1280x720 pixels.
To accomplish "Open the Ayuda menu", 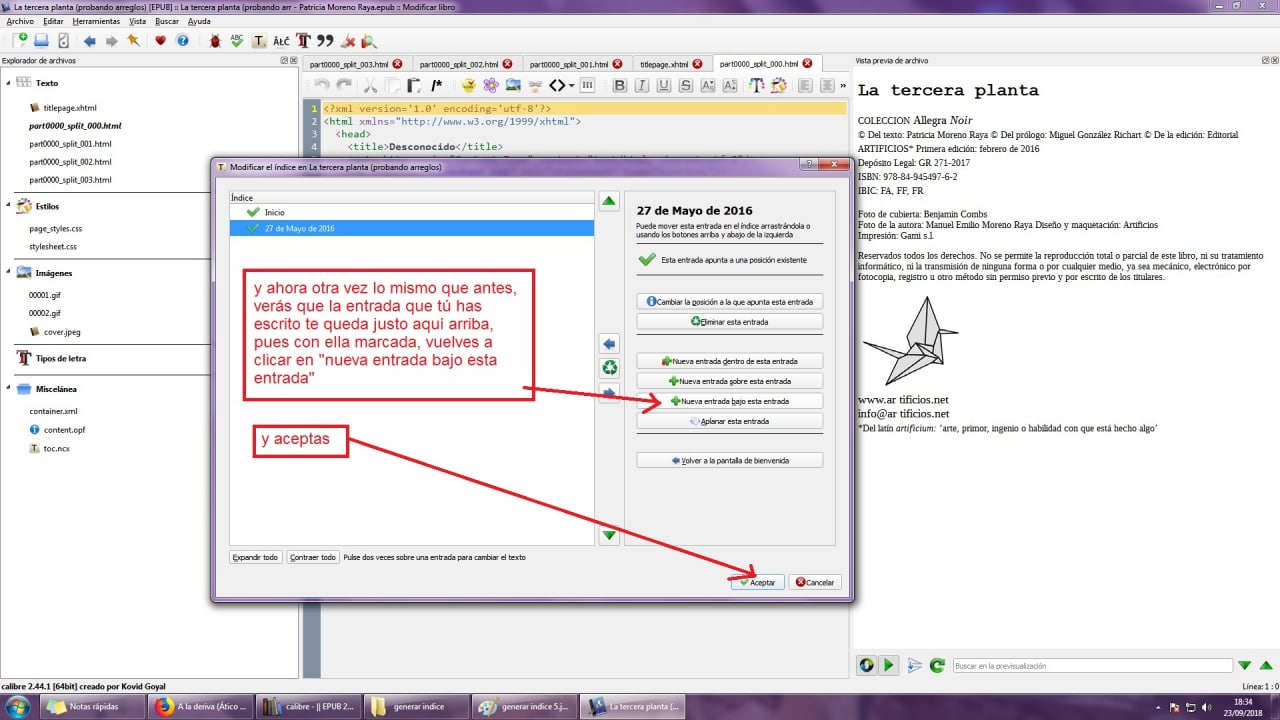I will [199, 20].
